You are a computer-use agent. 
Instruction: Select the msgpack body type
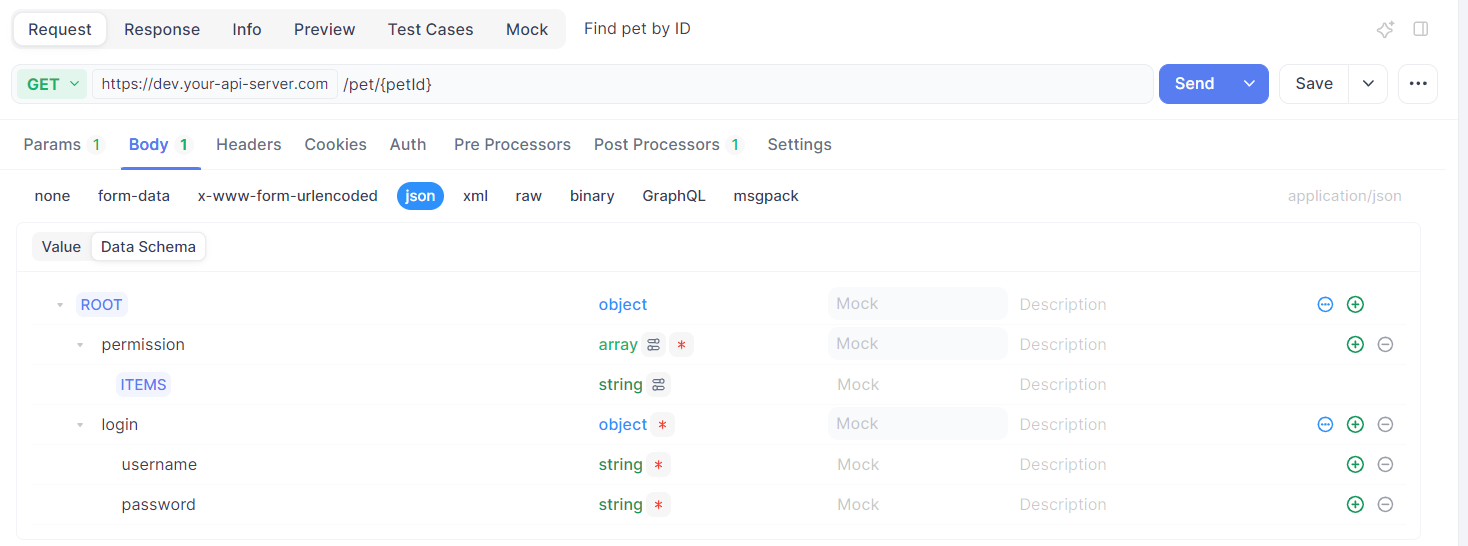tap(766, 196)
